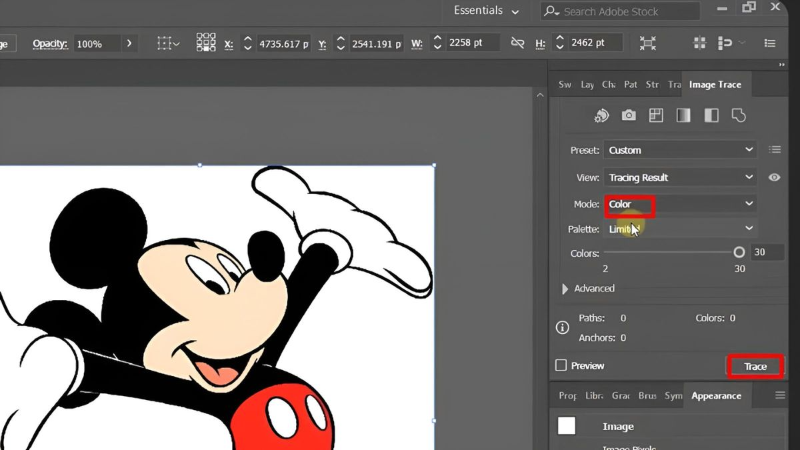Click the Colors value field showing 30
The height and width of the screenshot is (450, 800).
point(766,252)
